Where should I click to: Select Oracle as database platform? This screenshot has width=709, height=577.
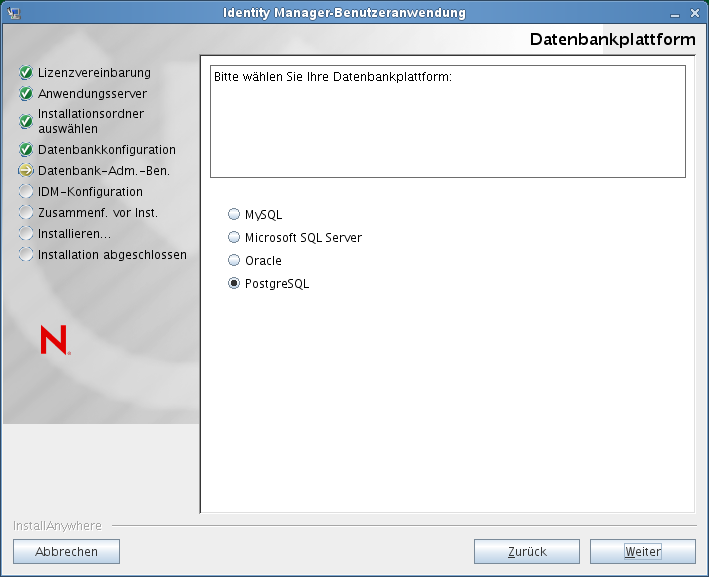pyautogui.click(x=234, y=260)
